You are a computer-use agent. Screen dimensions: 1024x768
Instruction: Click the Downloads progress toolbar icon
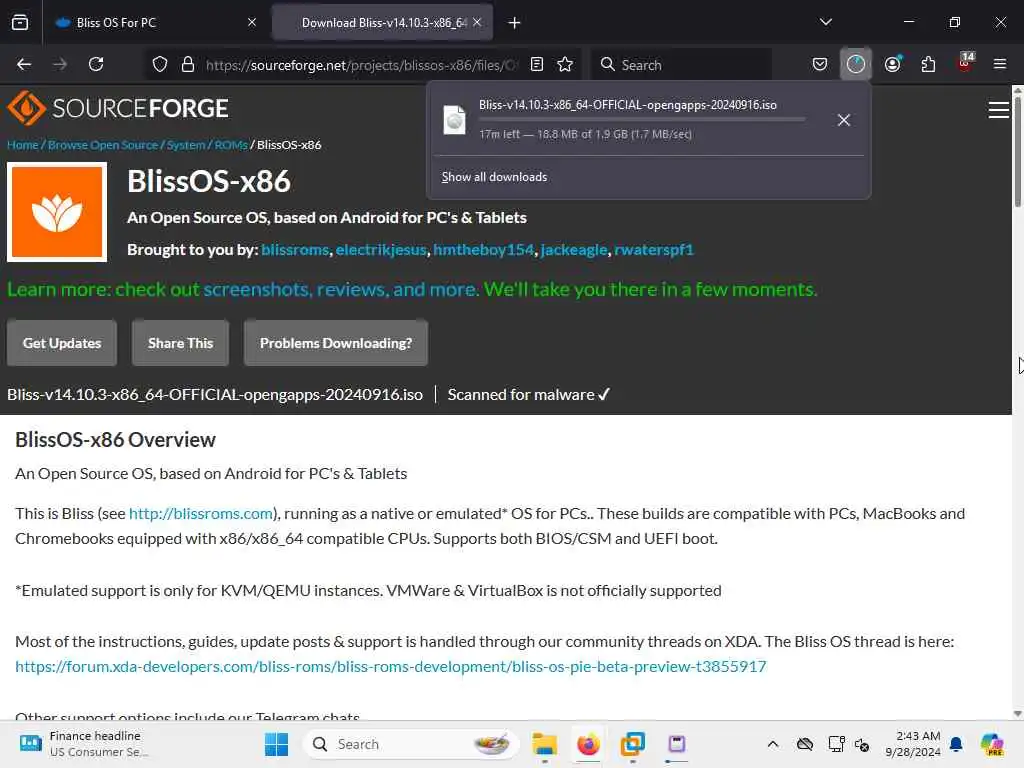pos(856,64)
